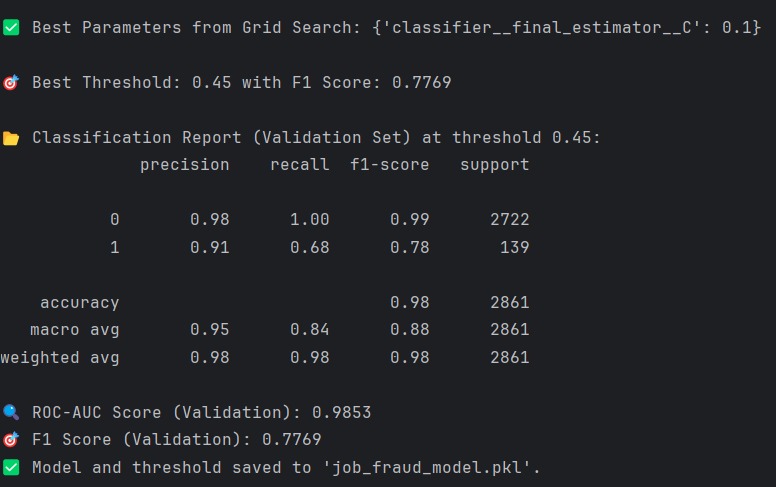Click class 1 row label
Screen dimensions: 776x487
tap(114, 247)
